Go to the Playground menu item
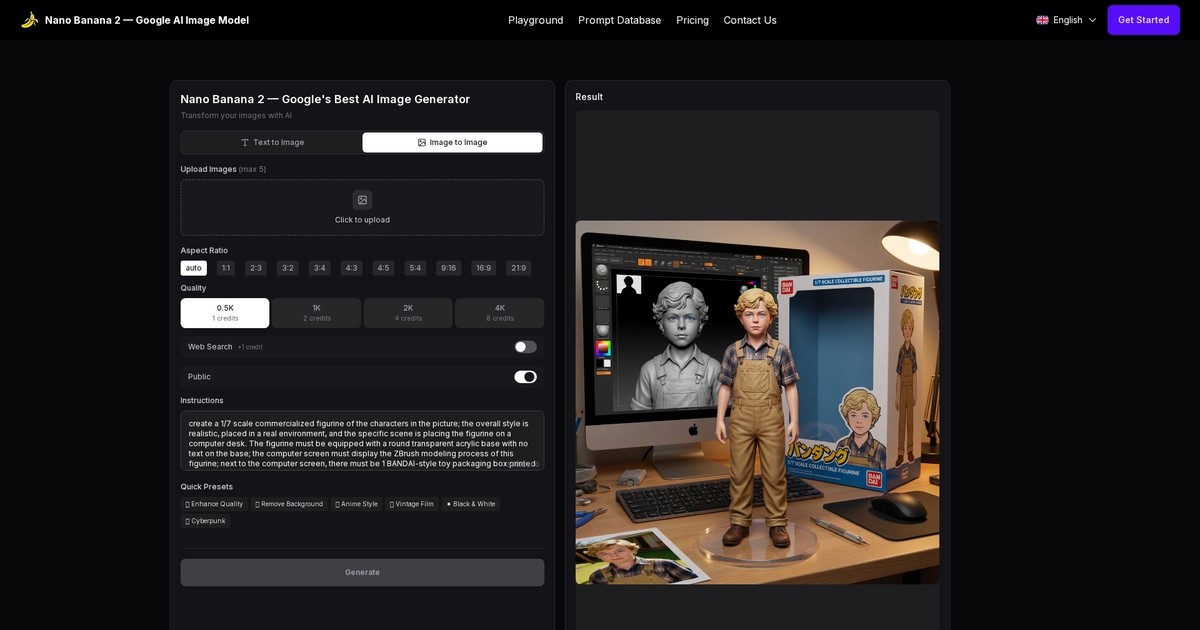The height and width of the screenshot is (630, 1200). pos(535,20)
